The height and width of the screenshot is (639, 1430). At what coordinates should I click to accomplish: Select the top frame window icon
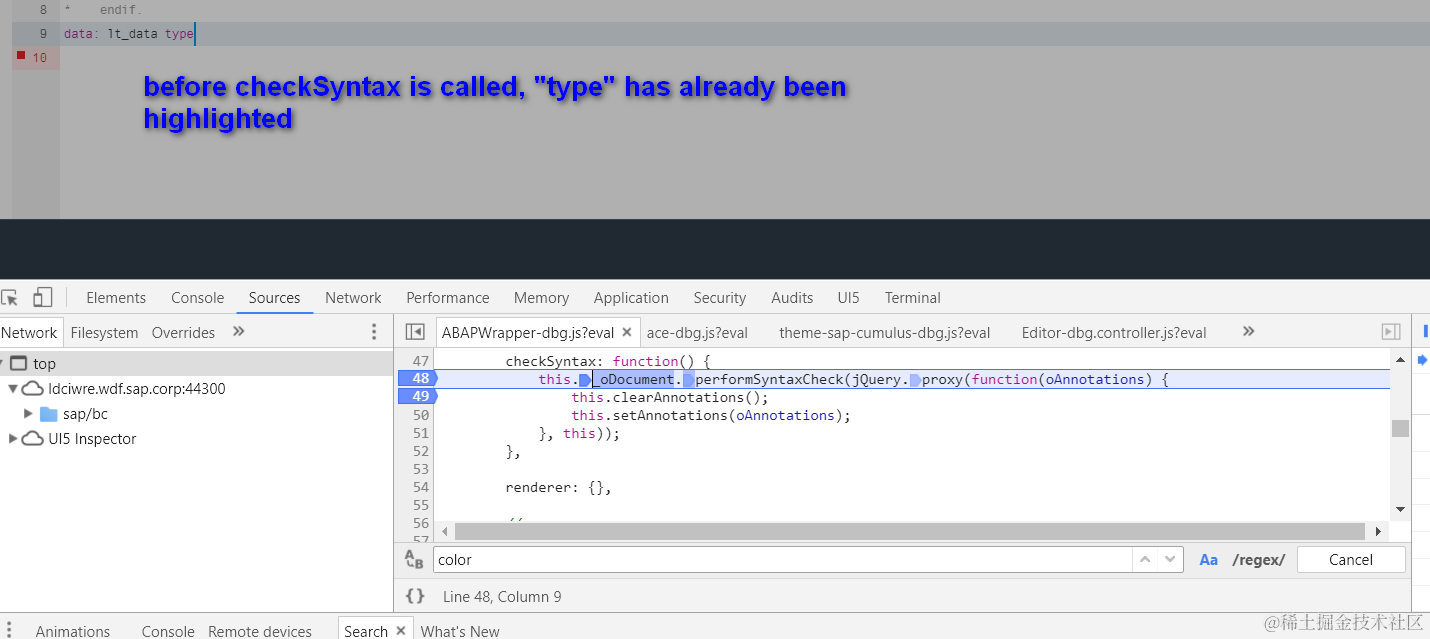point(18,364)
